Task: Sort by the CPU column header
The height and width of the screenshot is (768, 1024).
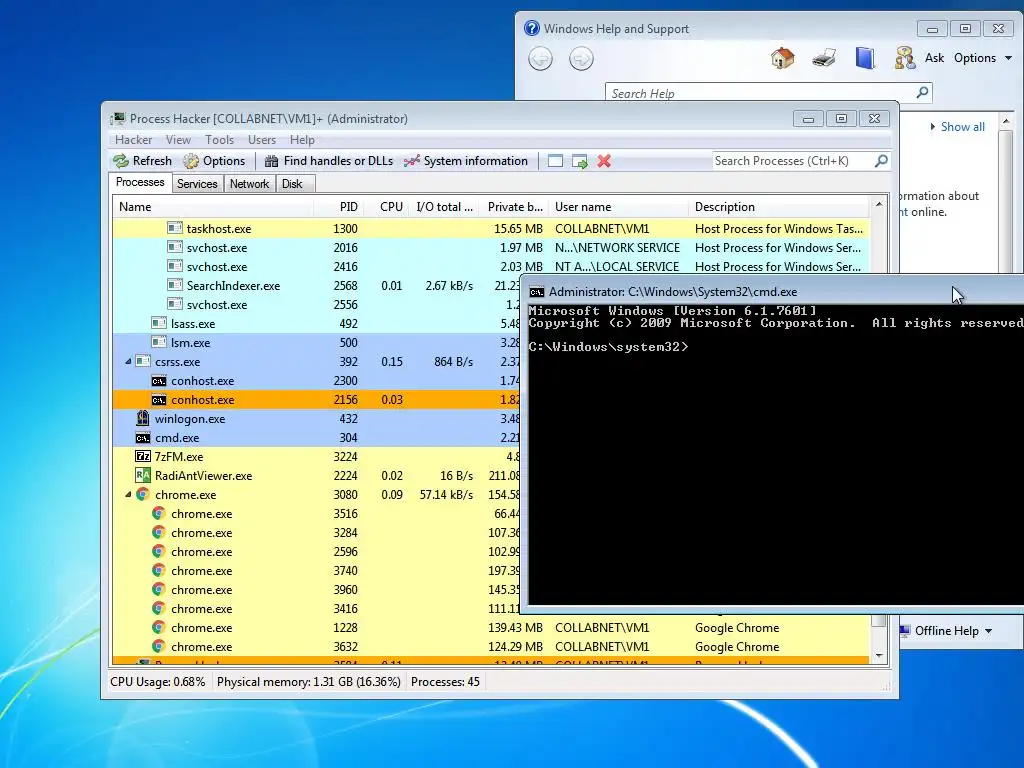Action: 389,207
